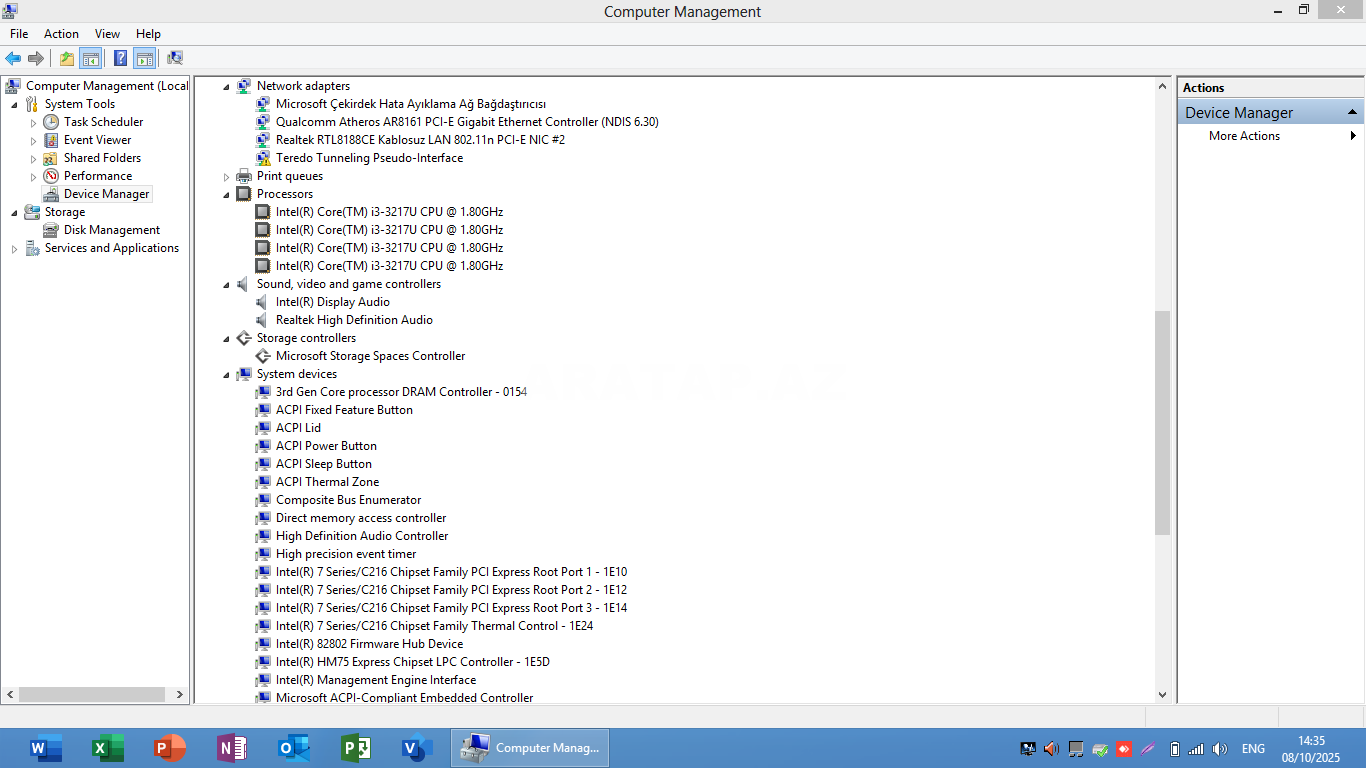Open the Help menu
The height and width of the screenshot is (768, 1366).
pyautogui.click(x=148, y=34)
